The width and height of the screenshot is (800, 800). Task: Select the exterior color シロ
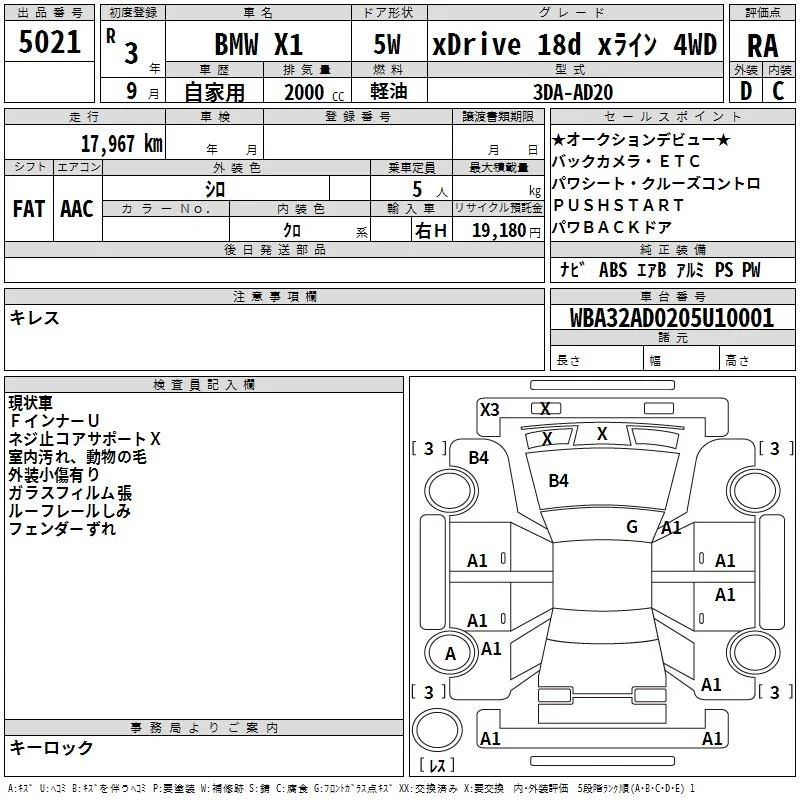tap(215, 190)
